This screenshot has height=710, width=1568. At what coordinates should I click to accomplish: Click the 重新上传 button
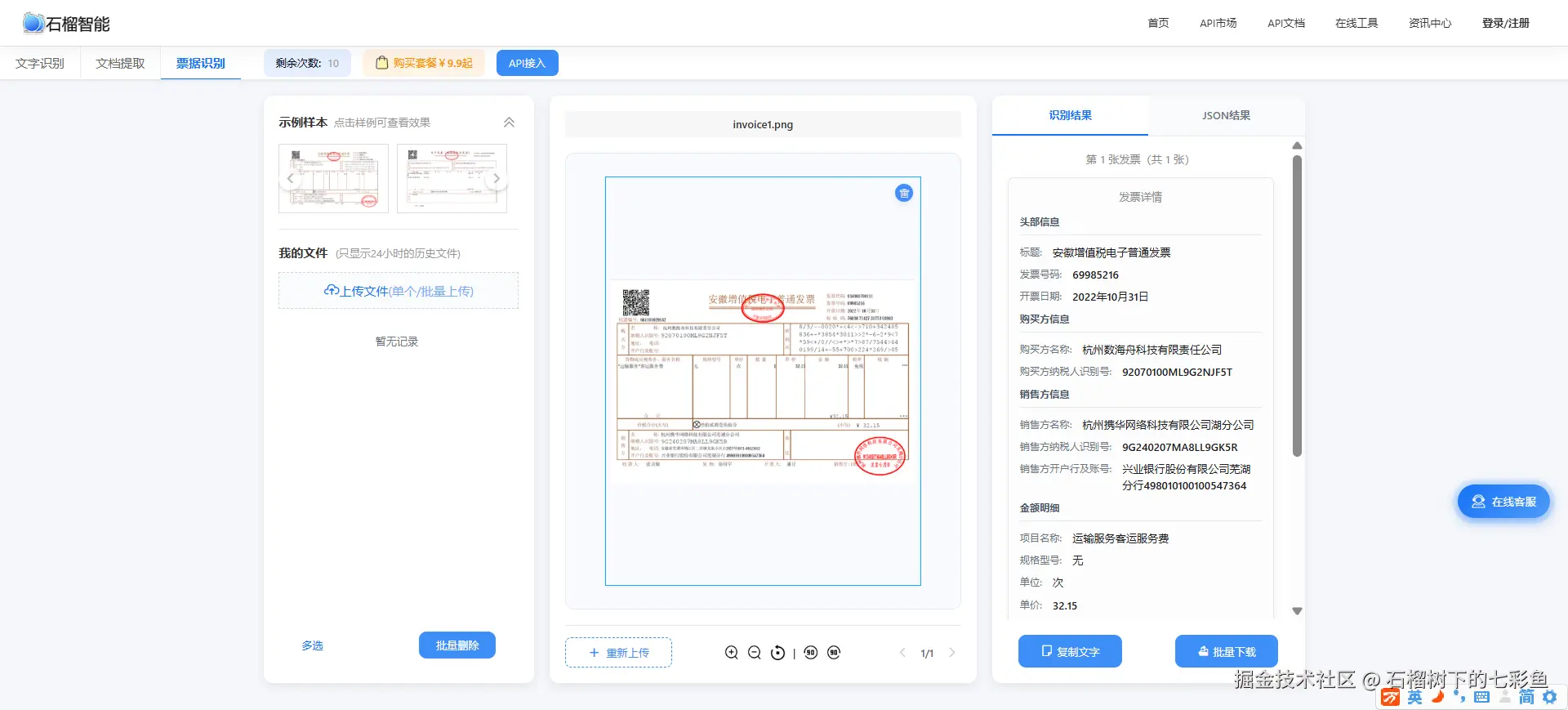pyautogui.click(x=618, y=652)
